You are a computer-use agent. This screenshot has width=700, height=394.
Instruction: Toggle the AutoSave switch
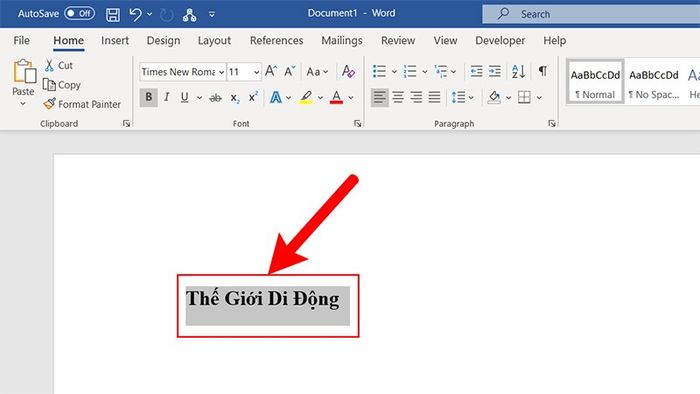(79, 13)
